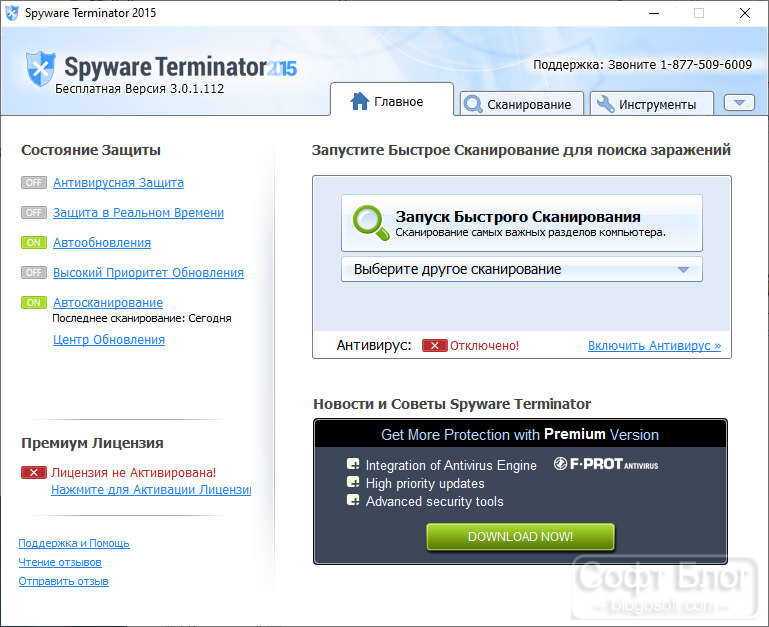Open the Автосканирование link
This screenshot has height=627, width=769.
click(x=108, y=302)
